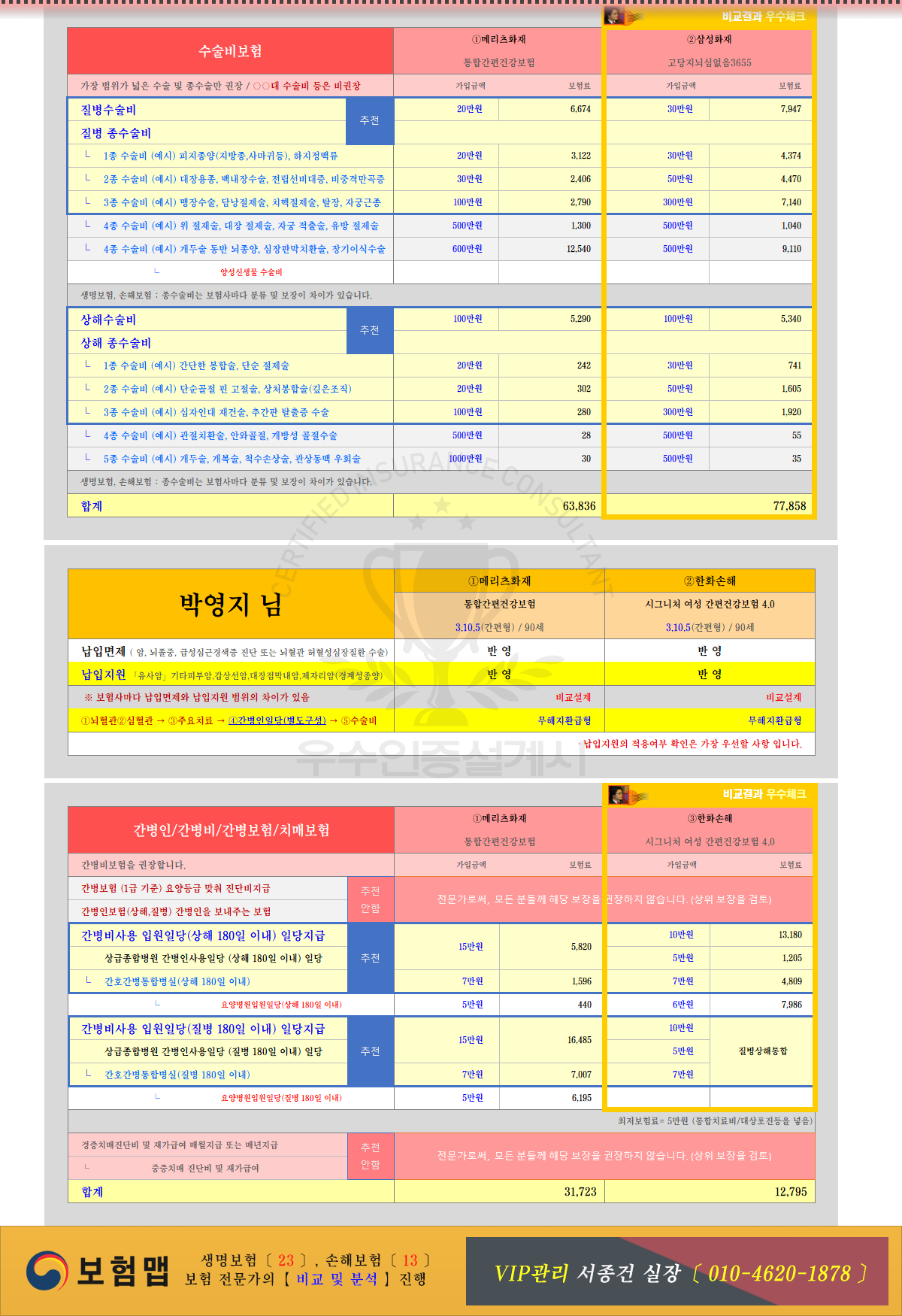Click the 6,674 premium value
Image resolution: width=902 pixels, height=1316 pixels.
tap(580, 109)
